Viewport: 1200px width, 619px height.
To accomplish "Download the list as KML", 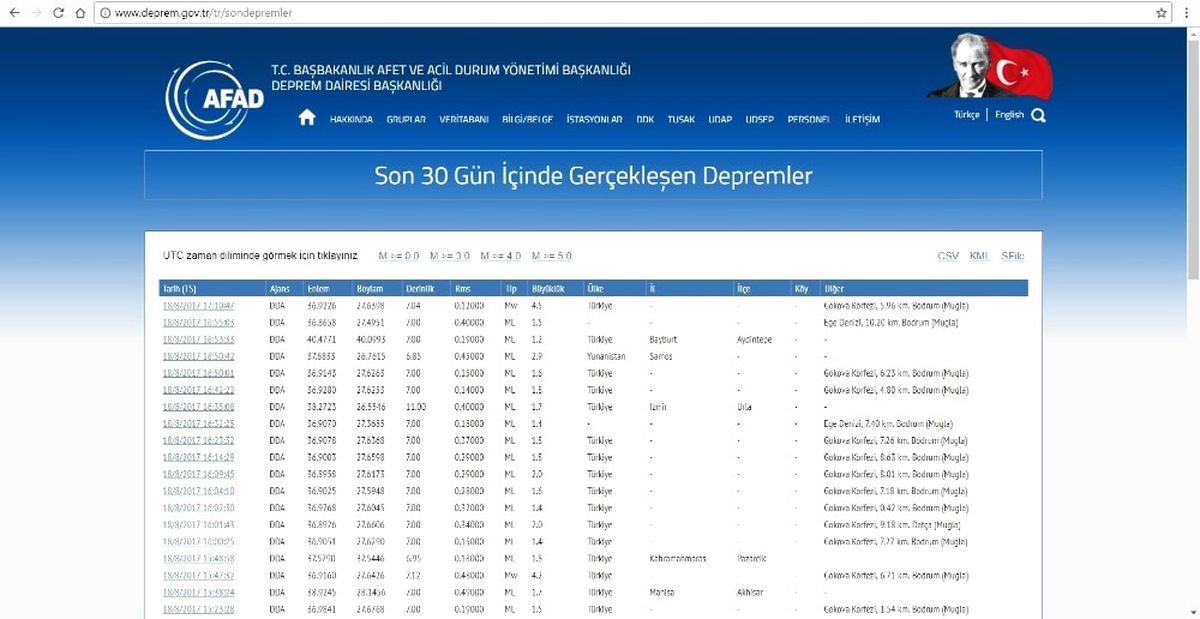I will 979,256.
